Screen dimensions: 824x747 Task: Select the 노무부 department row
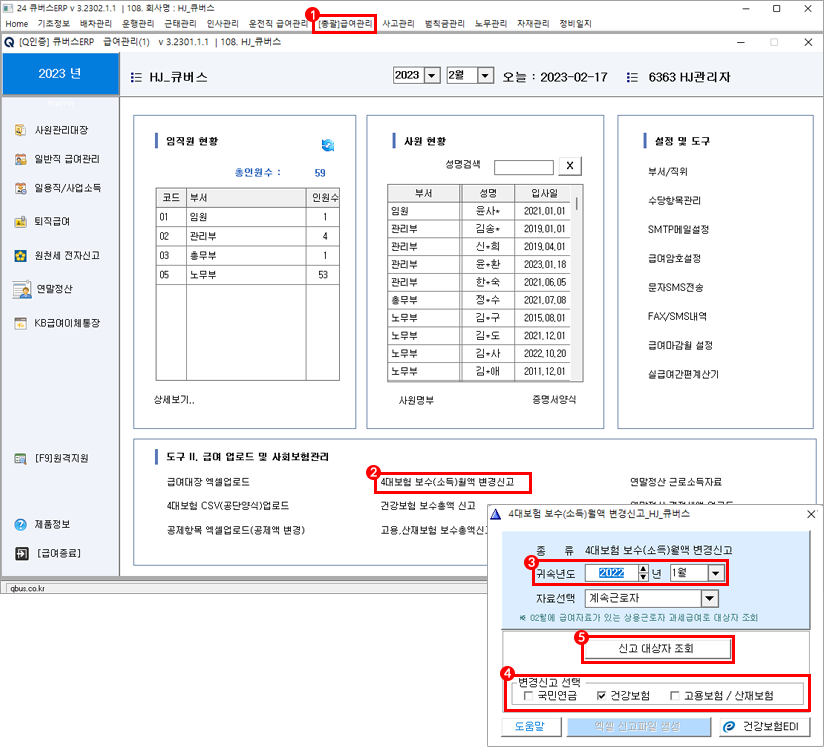point(248,275)
